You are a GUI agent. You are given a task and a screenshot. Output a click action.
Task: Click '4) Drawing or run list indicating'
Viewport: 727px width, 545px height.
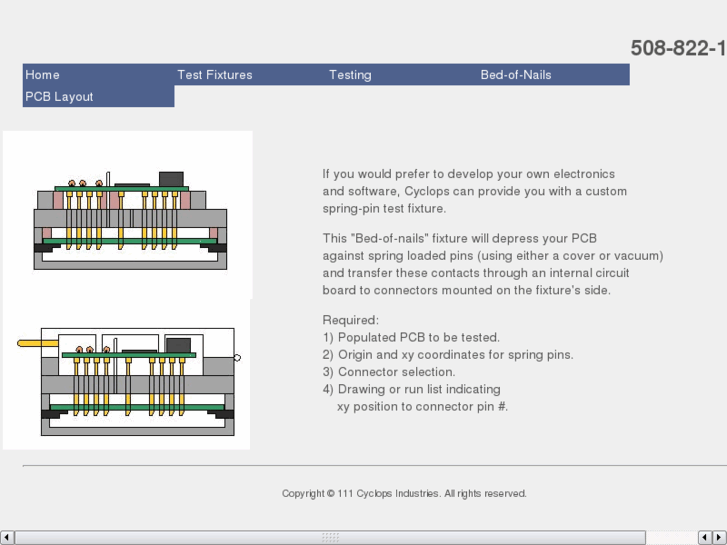(x=412, y=389)
